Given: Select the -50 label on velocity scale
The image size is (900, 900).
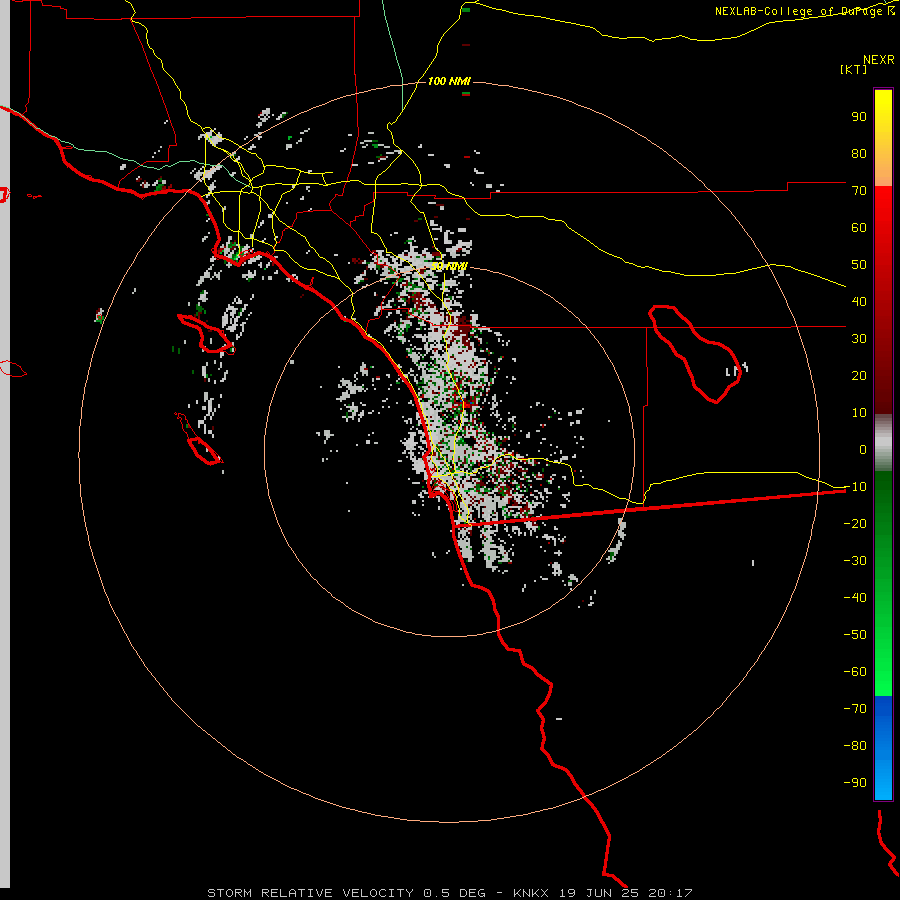Looking at the screenshot, I should pos(855,634).
